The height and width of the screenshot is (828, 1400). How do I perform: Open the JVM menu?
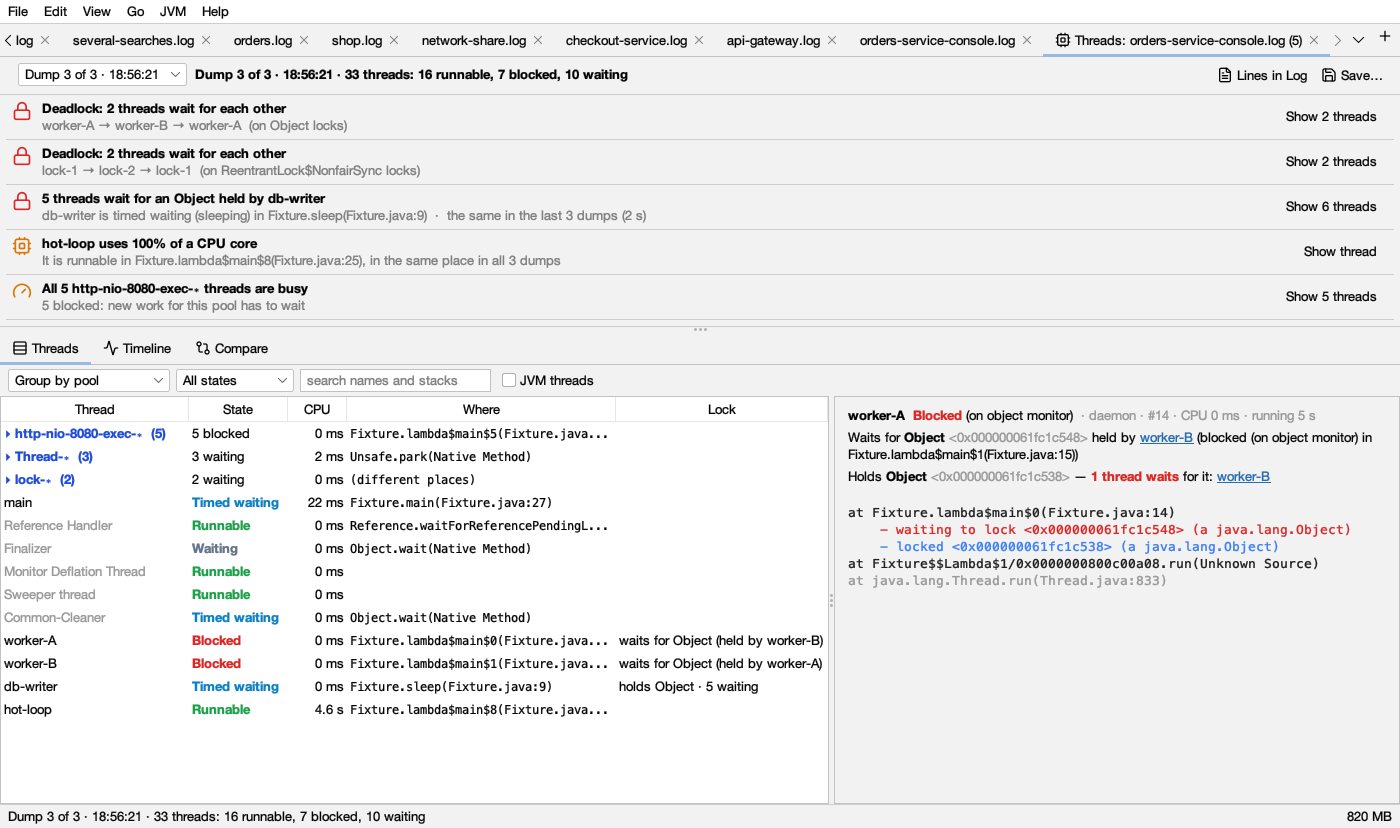point(172,11)
